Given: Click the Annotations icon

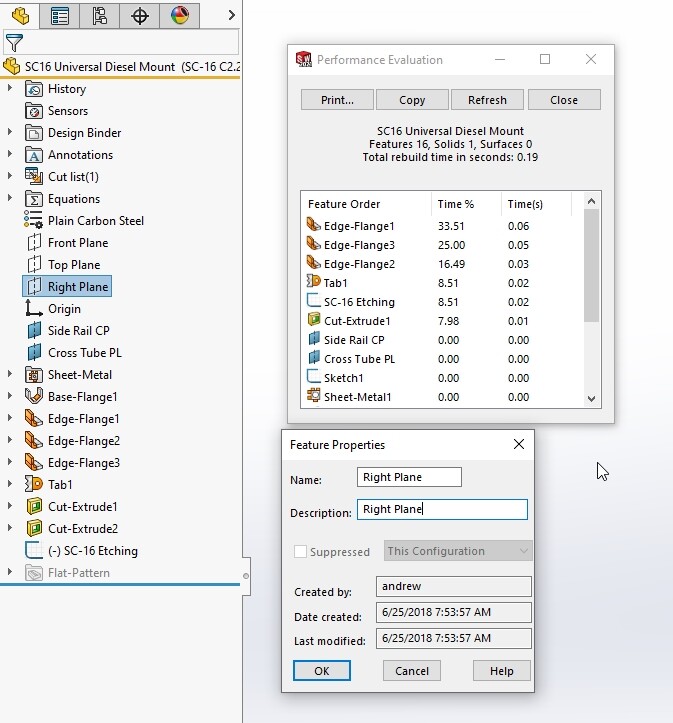Looking at the screenshot, I should coord(34,155).
